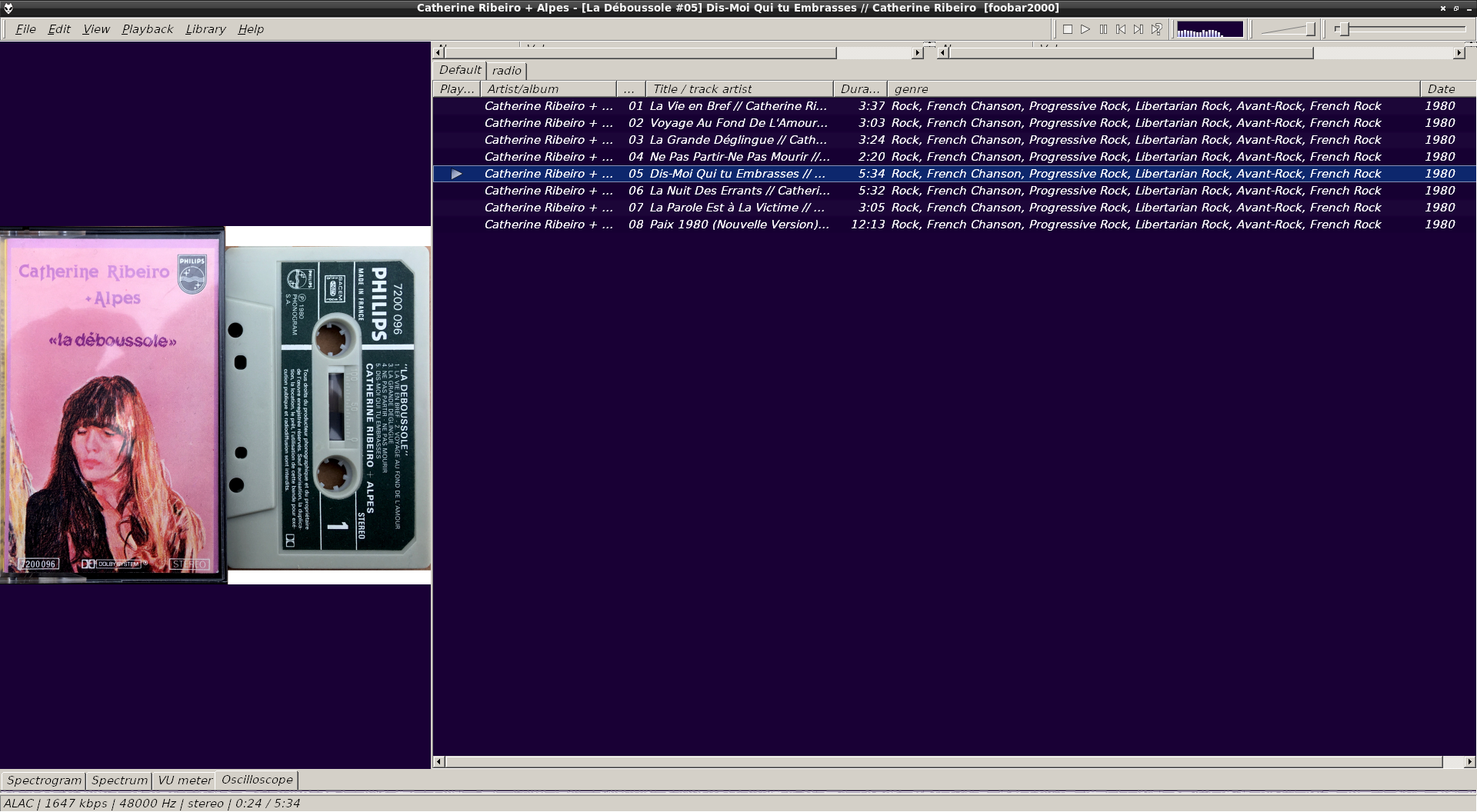
Task: Adjust the volume slider
Action: click(1289, 29)
